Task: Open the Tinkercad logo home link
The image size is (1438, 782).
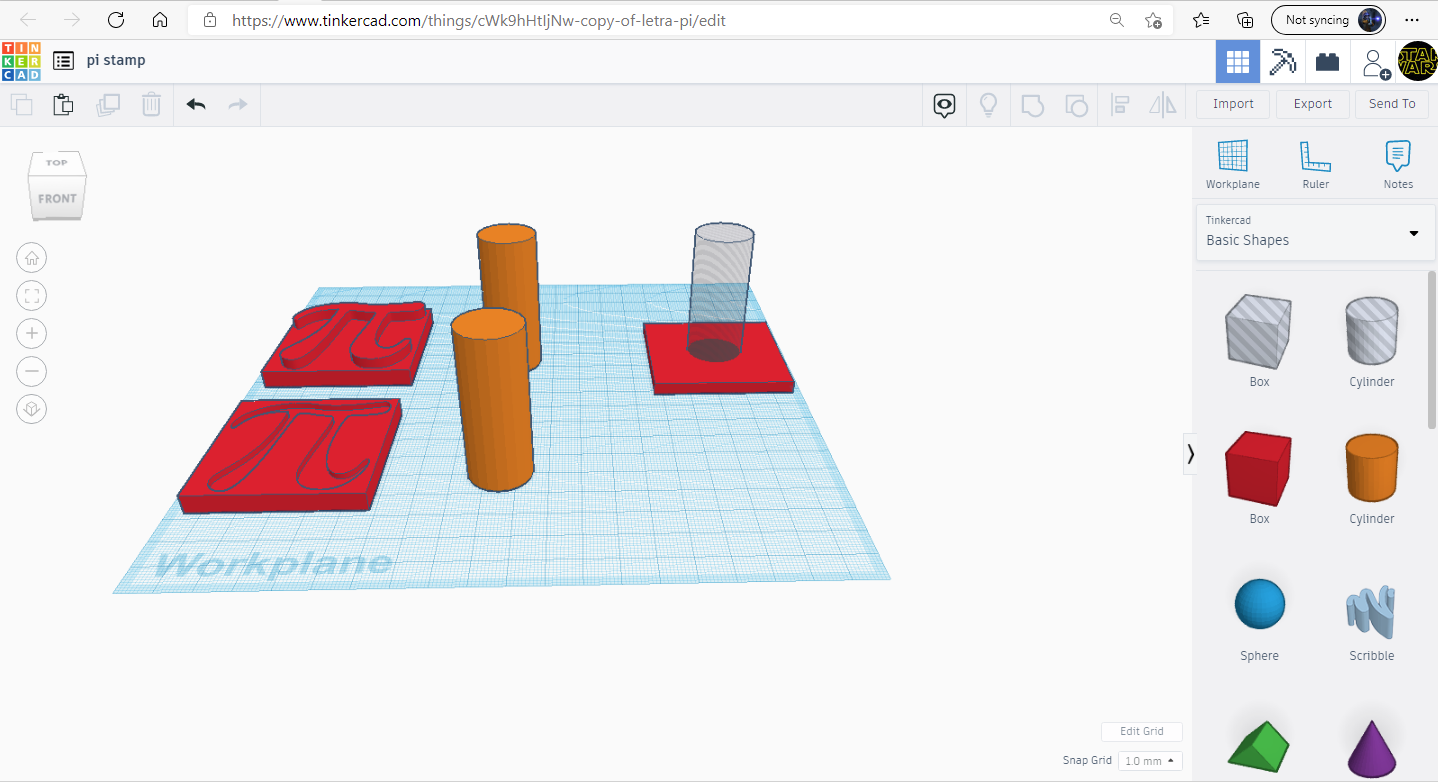Action: [x=21, y=61]
